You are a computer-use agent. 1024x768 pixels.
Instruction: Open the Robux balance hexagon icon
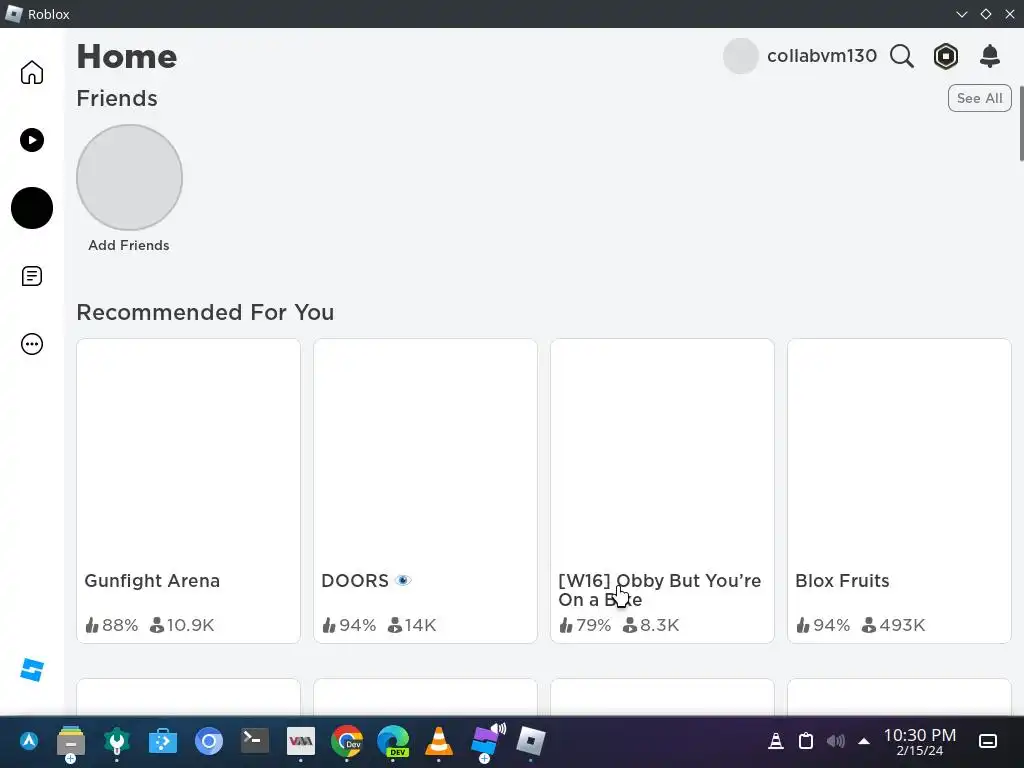[946, 56]
